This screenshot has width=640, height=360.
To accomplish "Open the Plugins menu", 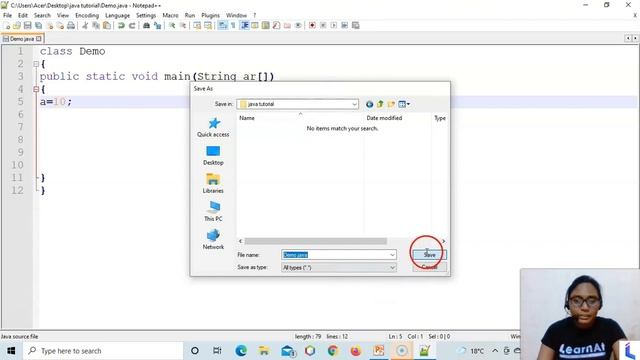I will click(211, 15).
